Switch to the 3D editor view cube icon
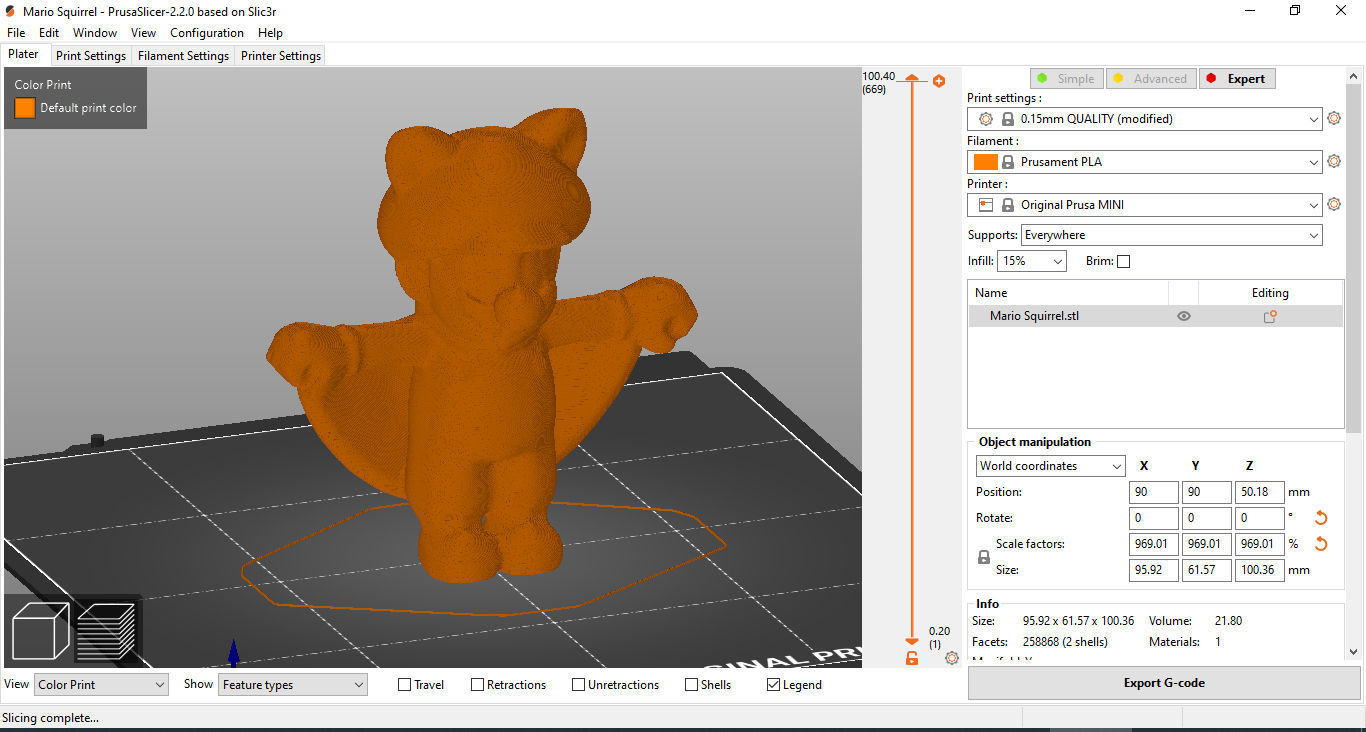1366x732 pixels. coord(39,632)
